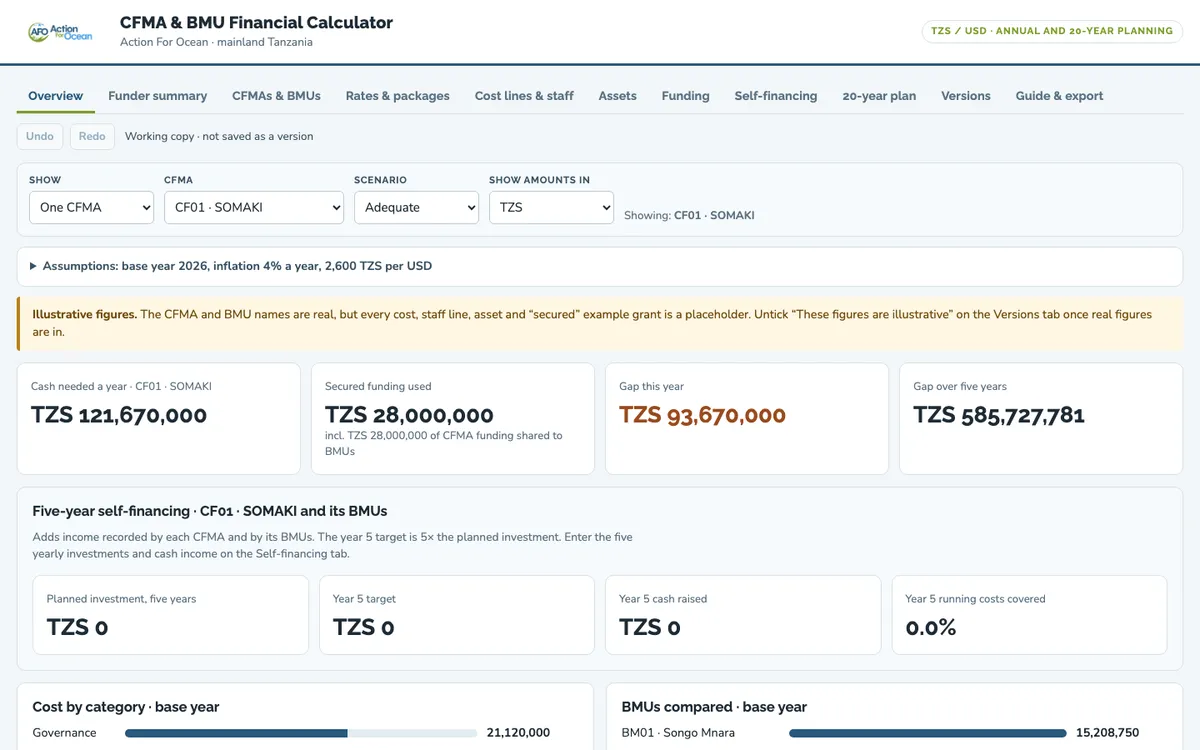
Task: Click the BM01 · Songo Mnara comparison bar
Action: point(927,733)
